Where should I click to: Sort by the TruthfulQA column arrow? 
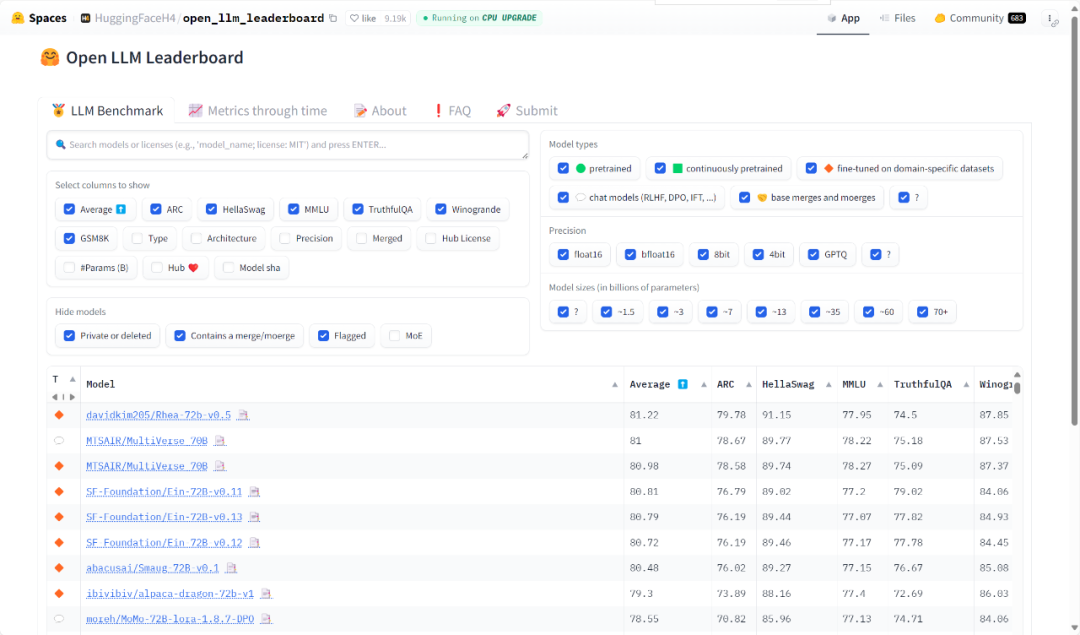[x=966, y=384]
